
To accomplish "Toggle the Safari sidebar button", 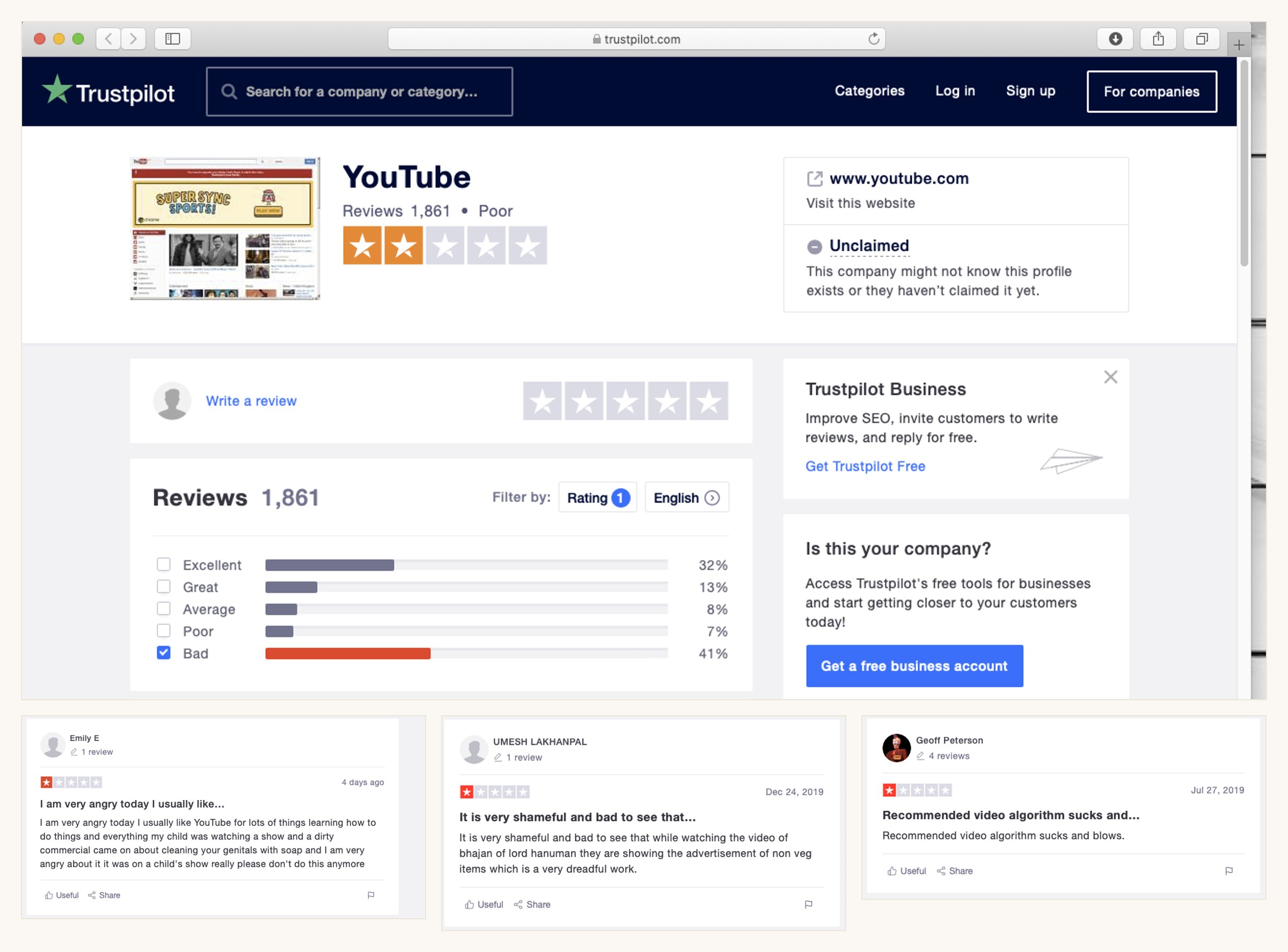I will pyautogui.click(x=173, y=39).
